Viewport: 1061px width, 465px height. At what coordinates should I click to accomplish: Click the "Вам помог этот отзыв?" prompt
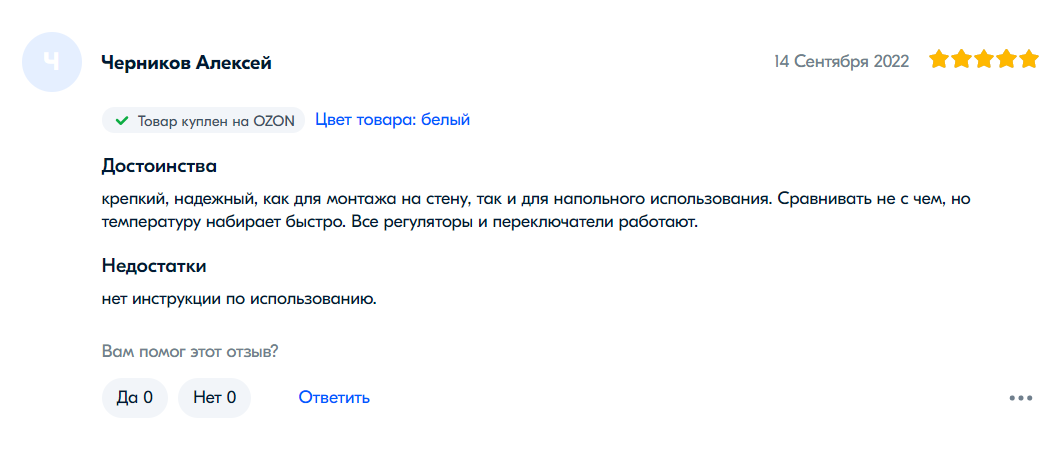click(x=190, y=352)
